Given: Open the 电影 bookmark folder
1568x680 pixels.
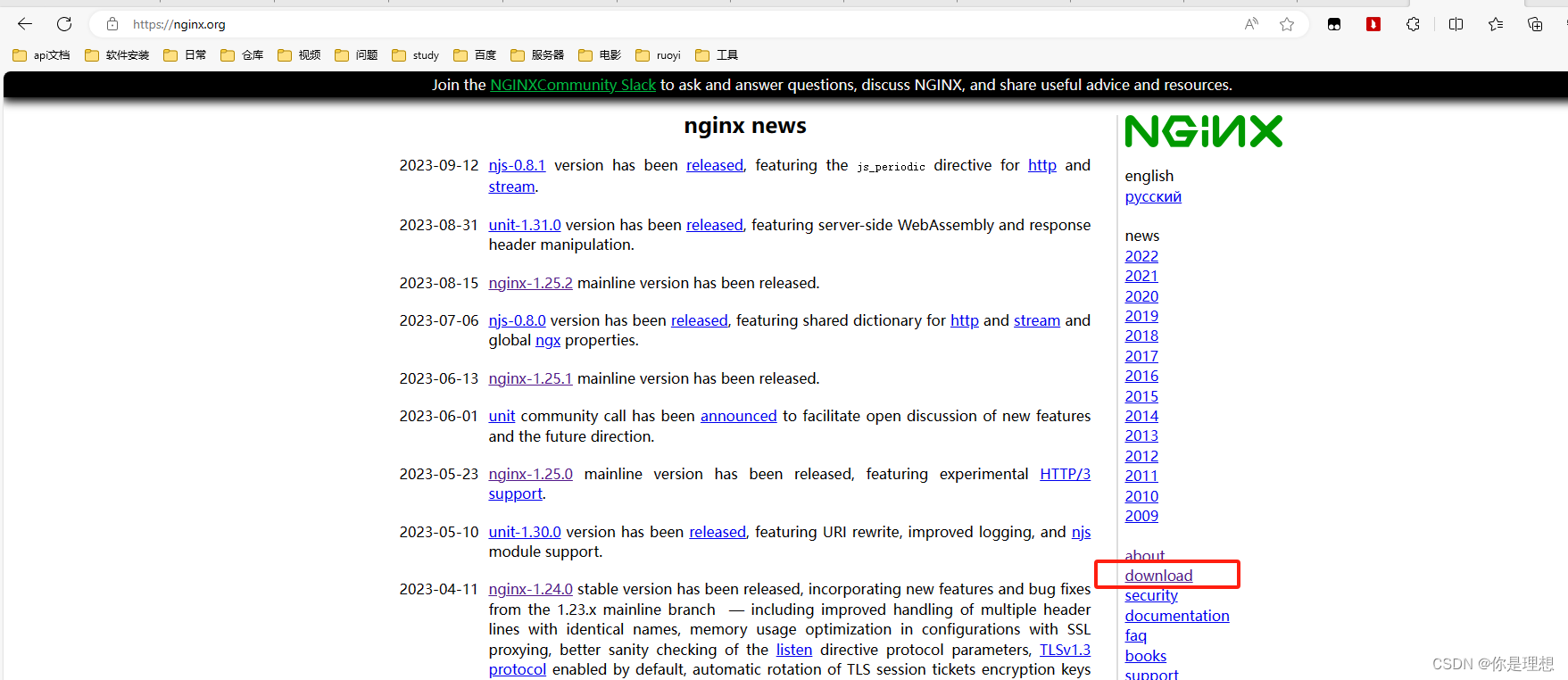Looking at the screenshot, I should [600, 55].
